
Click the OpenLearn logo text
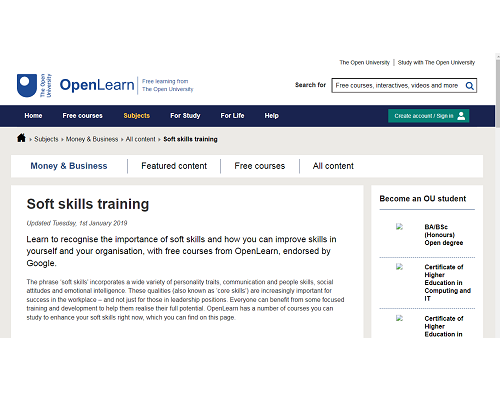97,85
